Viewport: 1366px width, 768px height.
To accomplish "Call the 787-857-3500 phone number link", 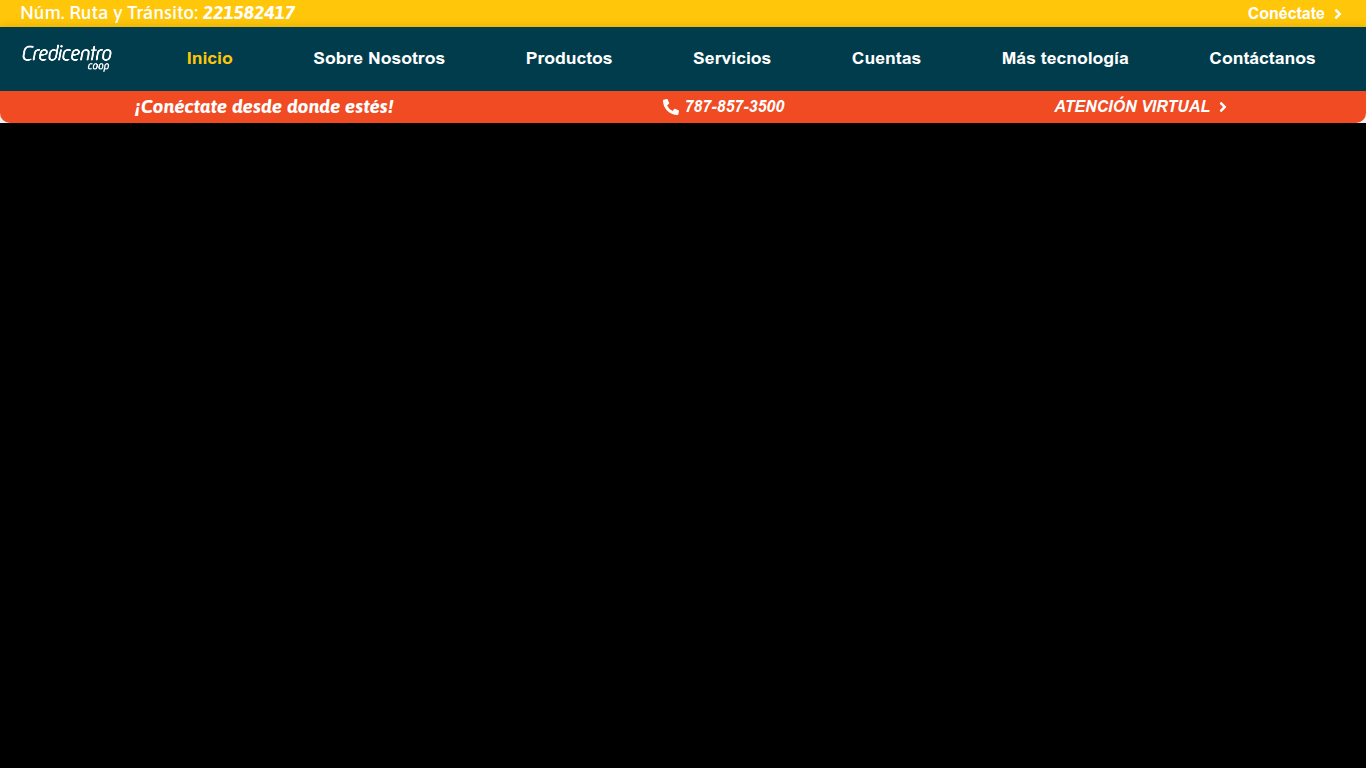I will pos(724,106).
